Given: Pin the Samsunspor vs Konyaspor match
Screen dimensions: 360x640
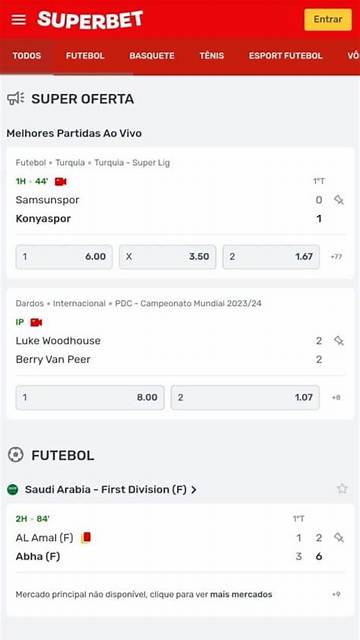Looking at the screenshot, I should (x=339, y=200).
